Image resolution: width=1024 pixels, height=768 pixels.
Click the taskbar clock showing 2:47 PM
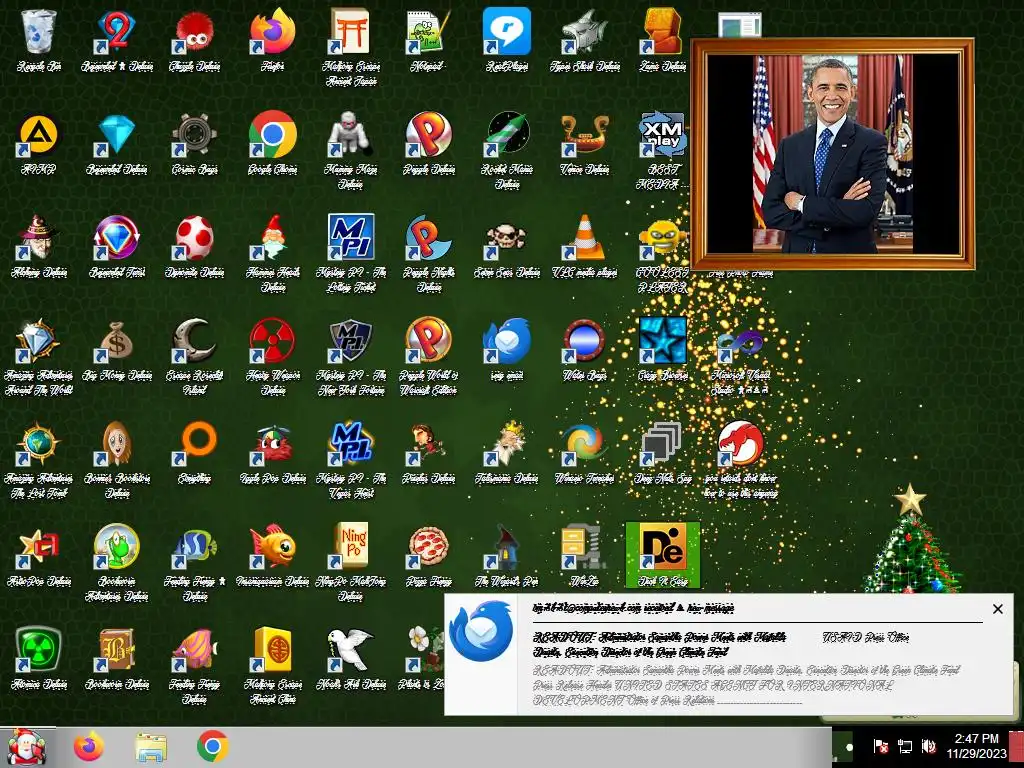(976, 746)
